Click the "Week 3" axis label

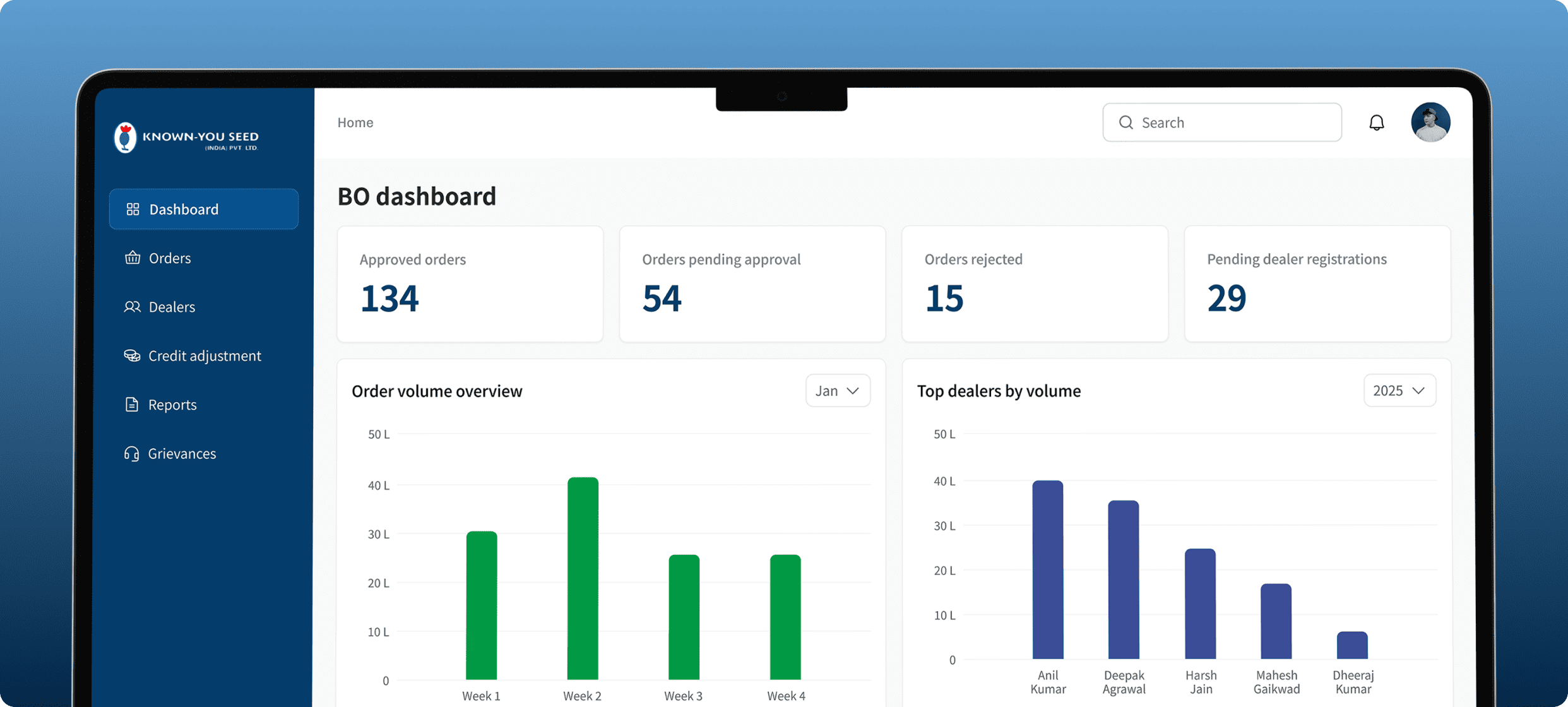[684, 696]
